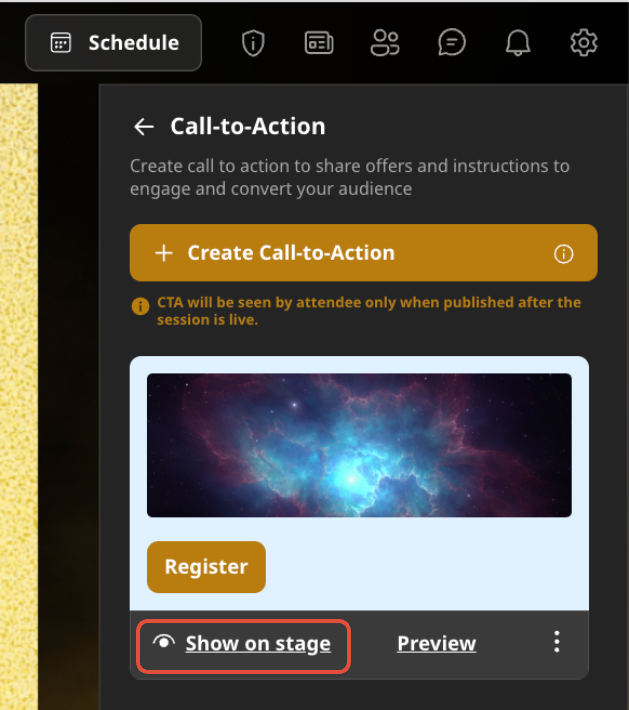
Task: Open the shield info icon
Action: 253,43
